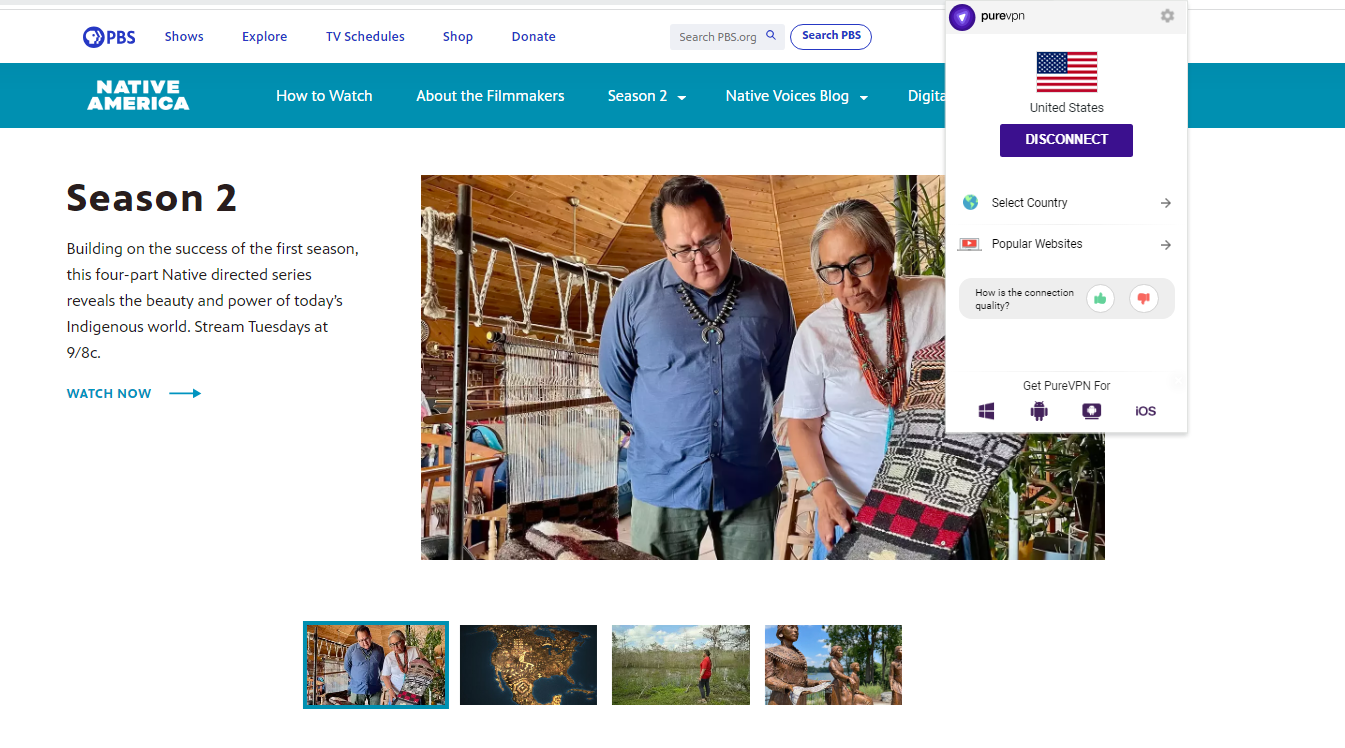Click the search magnifier icon
The height and width of the screenshot is (748, 1345).
pyautogui.click(x=770, y=35)
